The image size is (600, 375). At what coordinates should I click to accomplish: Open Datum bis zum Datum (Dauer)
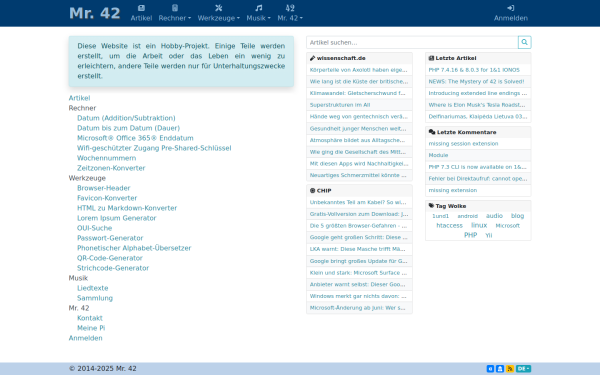pos(128,128)
